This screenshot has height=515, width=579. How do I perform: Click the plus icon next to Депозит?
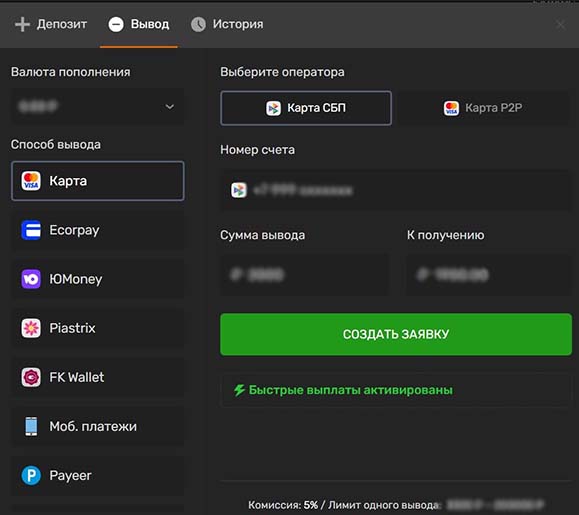click(x=22, y=24)
